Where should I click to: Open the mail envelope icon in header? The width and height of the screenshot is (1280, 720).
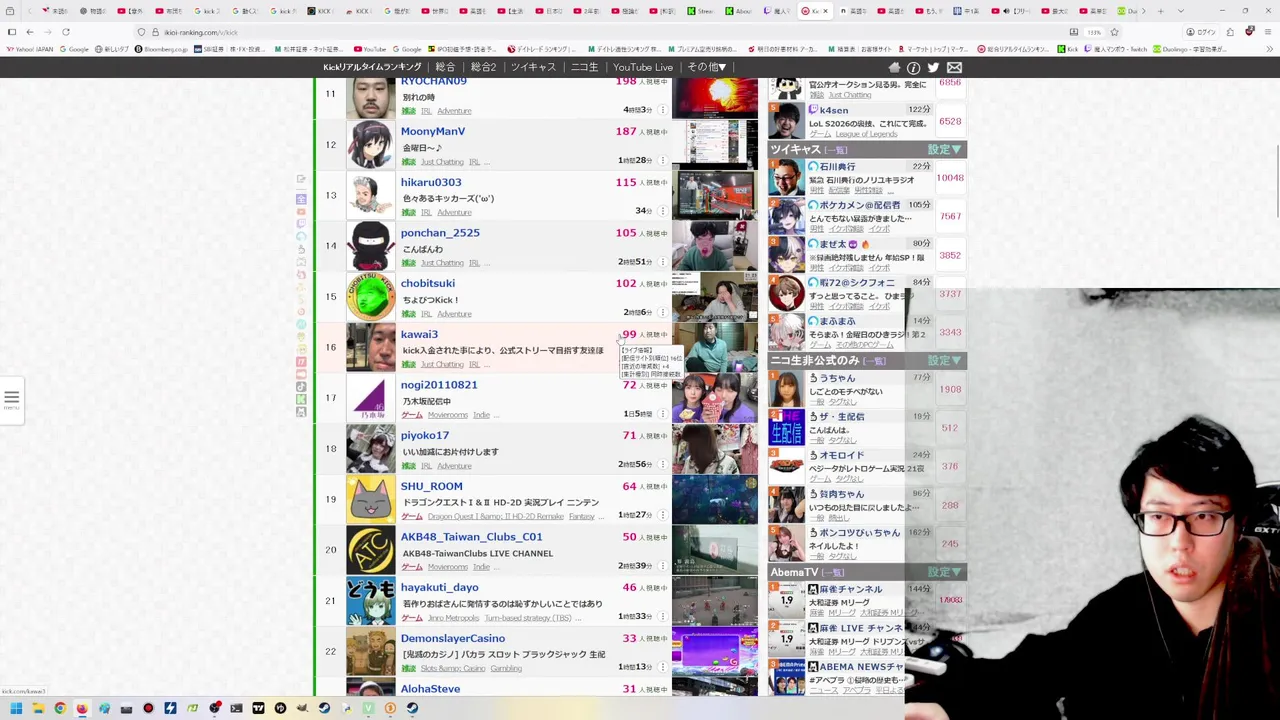pos(954,67)
